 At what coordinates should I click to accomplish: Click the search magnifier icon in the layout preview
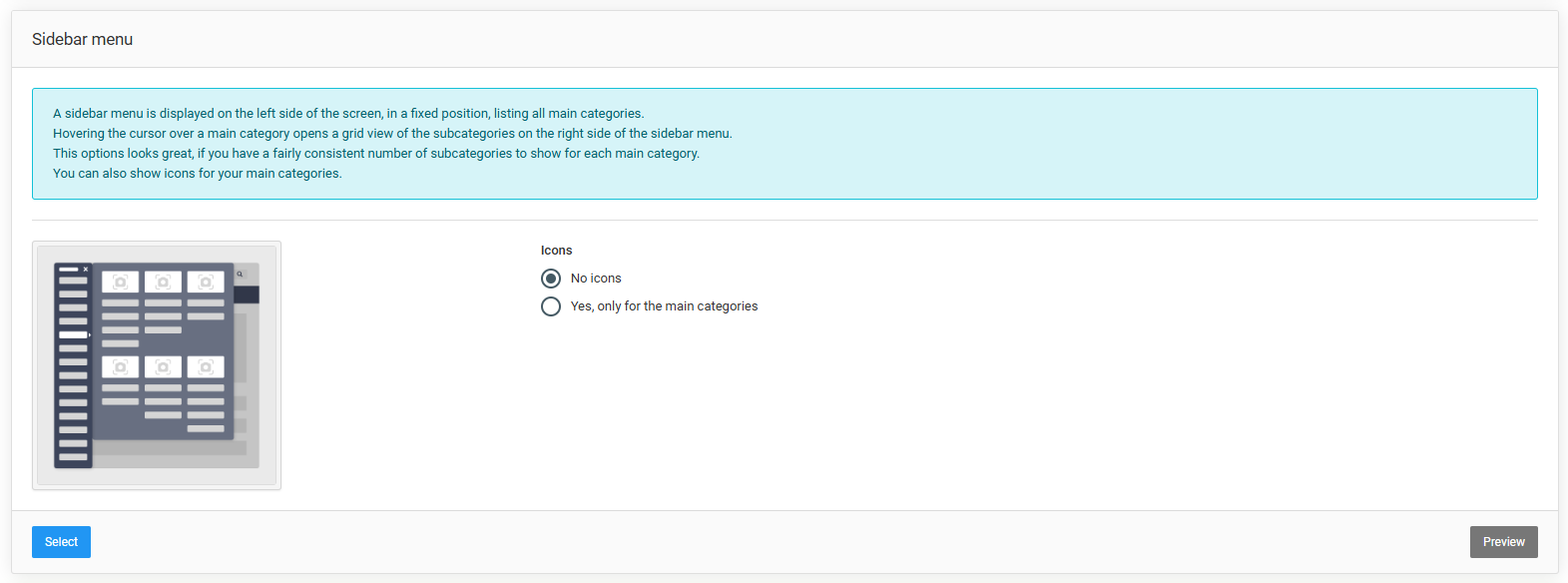tap(240, 275)
